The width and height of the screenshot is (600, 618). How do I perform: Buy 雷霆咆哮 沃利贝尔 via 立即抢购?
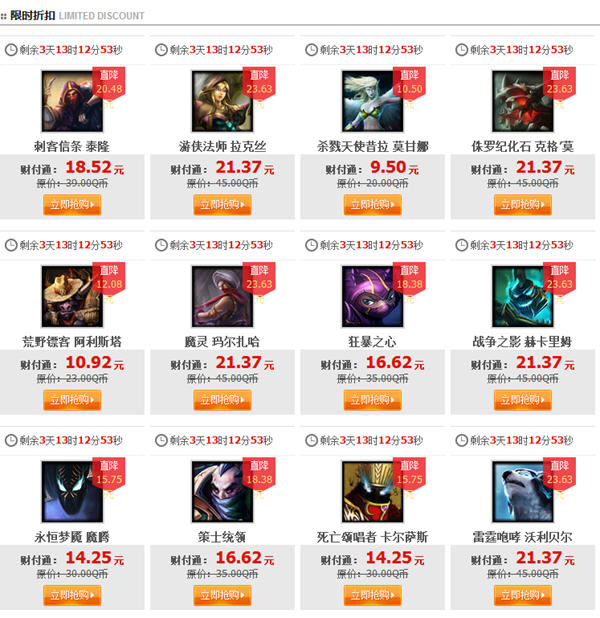[x=523, y=595]
